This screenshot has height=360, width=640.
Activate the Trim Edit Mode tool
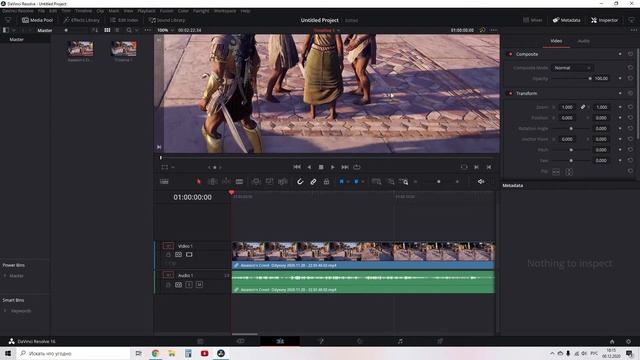coord(213,181)
